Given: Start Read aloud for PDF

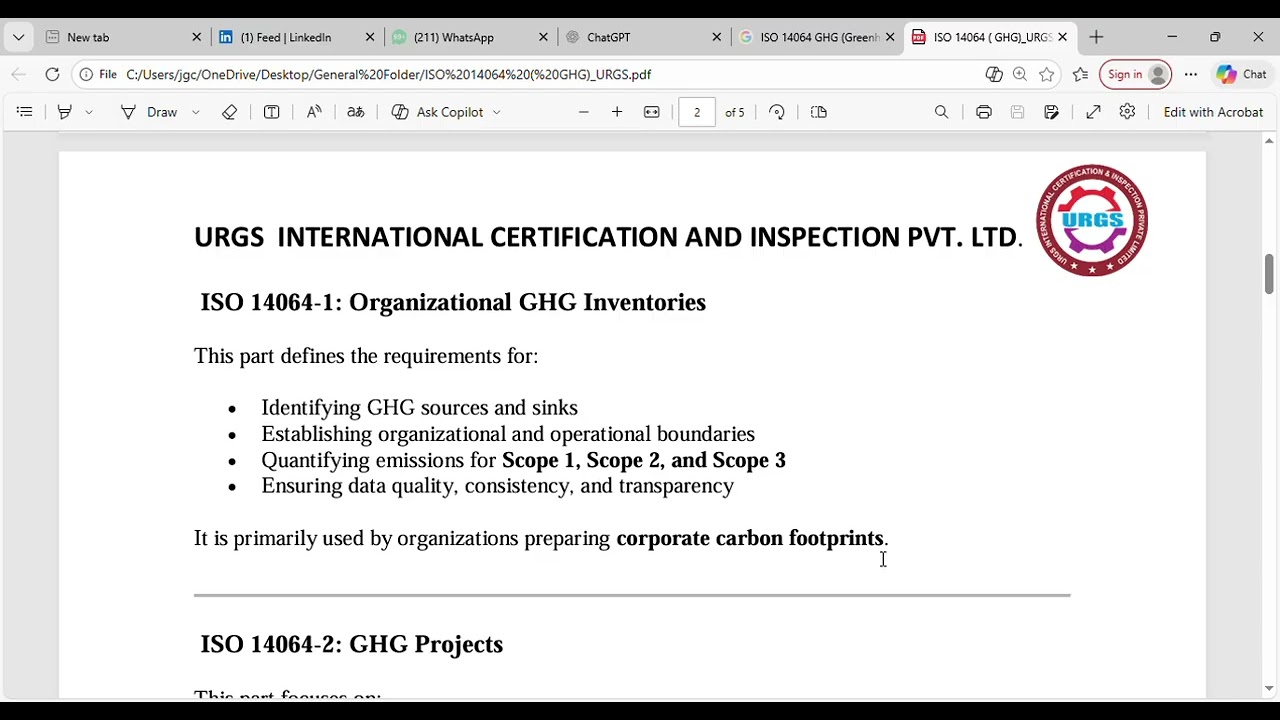Looking at the screenshot, I should pyautogui.click(x=314, y=112).
